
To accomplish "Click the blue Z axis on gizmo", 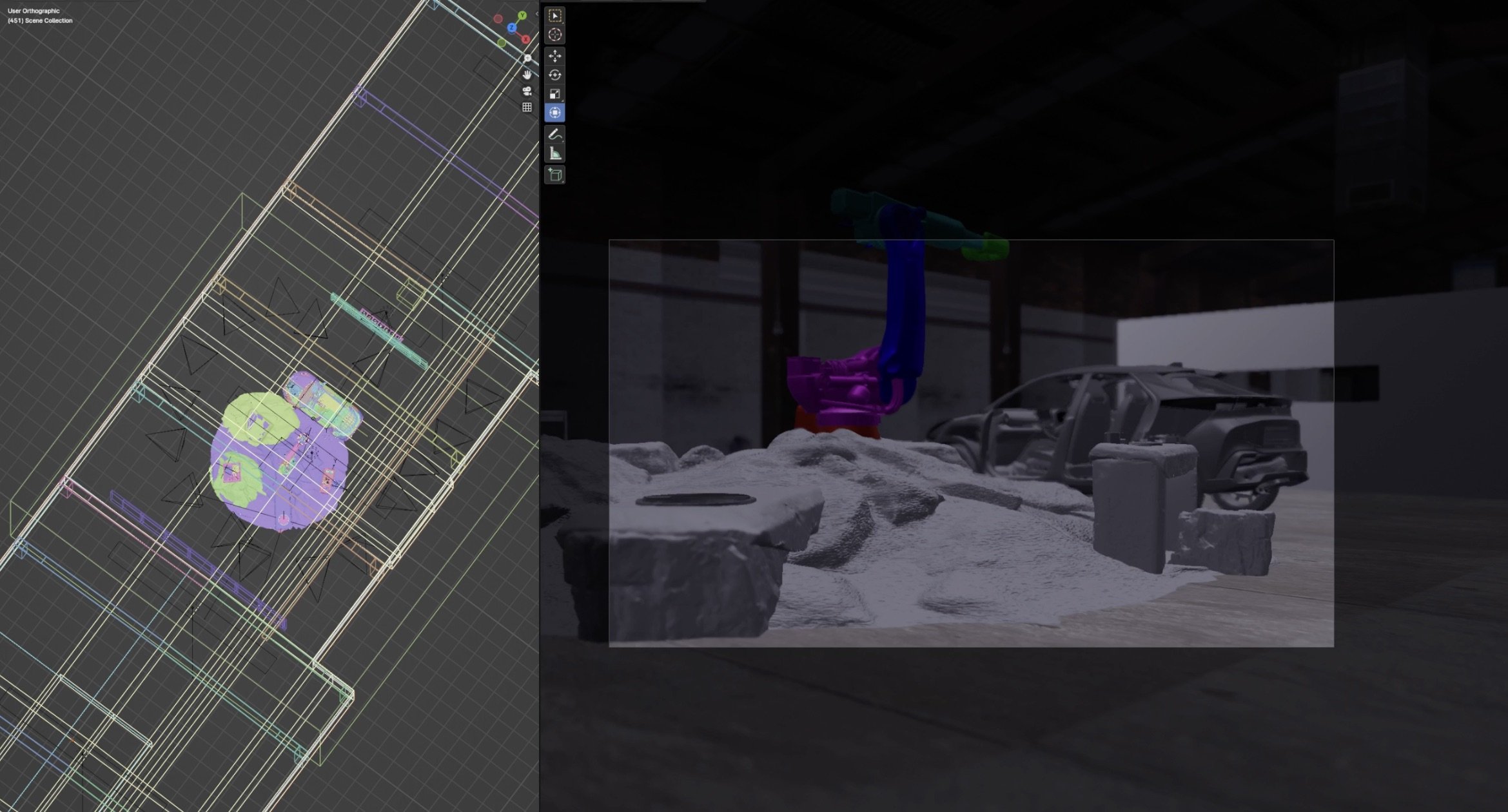I will pos(511,28).
